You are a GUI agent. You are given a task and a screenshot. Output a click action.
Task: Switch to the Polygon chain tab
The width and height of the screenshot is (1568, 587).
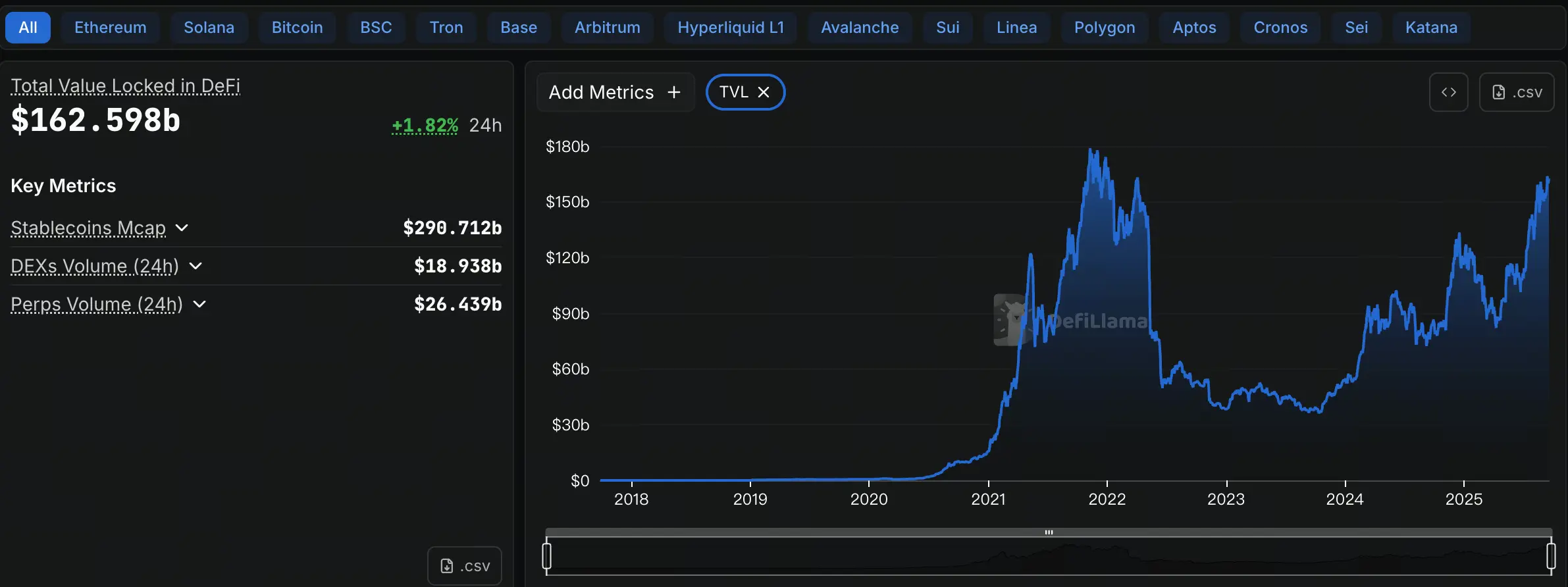(x=1105, y=28)
